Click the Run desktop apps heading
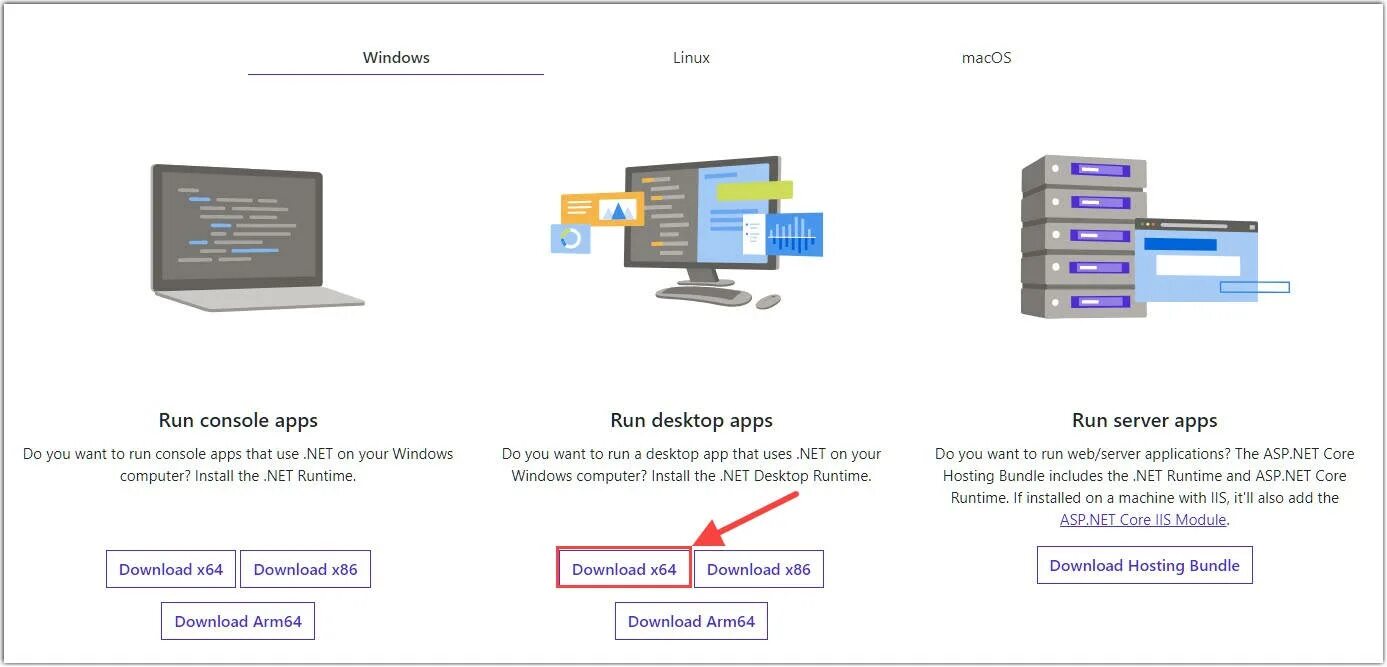1387x667 pixels. tap(691, 420)
